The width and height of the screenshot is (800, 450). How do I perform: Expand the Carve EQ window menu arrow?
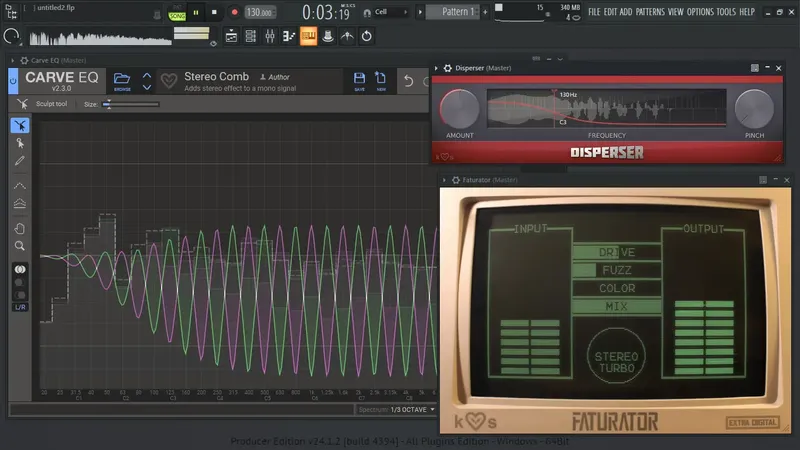click(x=12, y=60)
